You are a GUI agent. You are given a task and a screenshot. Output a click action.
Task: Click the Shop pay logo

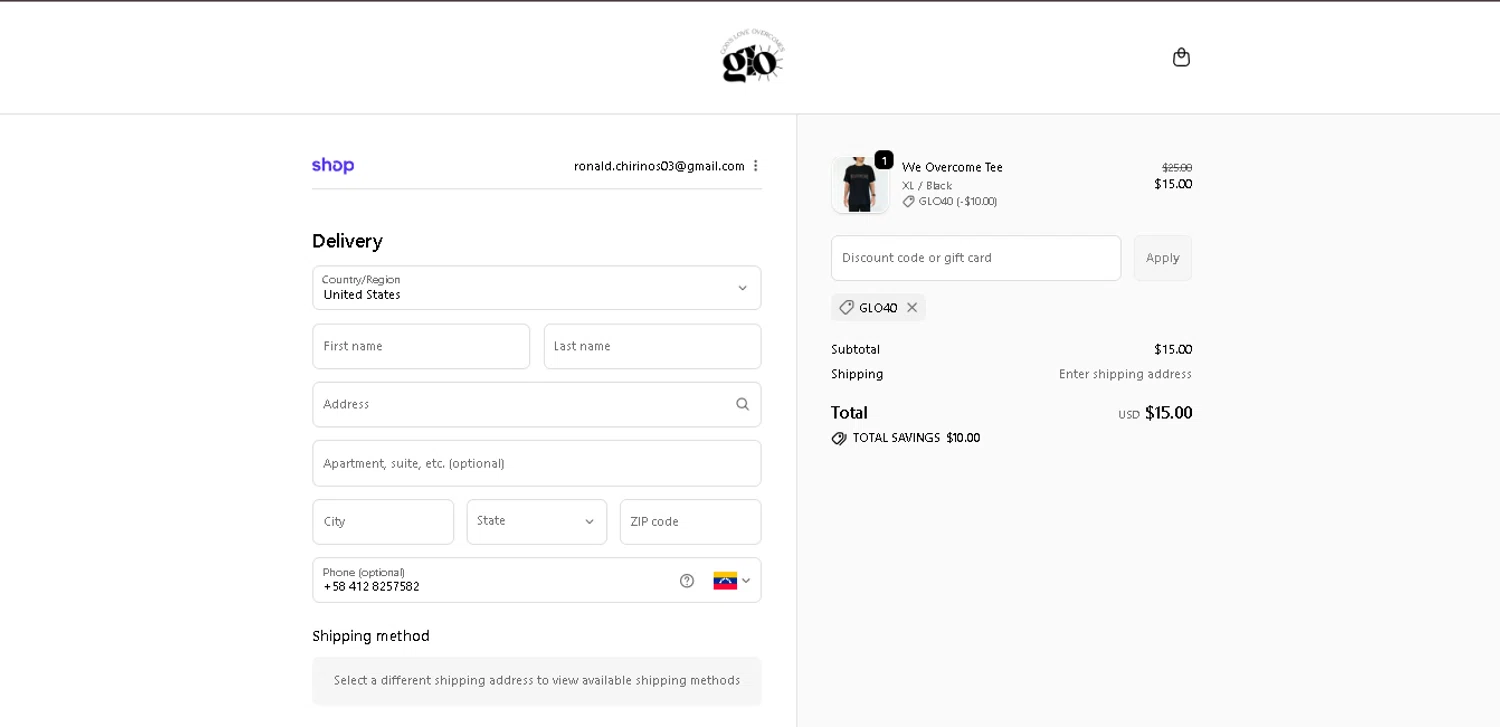pyautogui.click(x=333, y=166)
